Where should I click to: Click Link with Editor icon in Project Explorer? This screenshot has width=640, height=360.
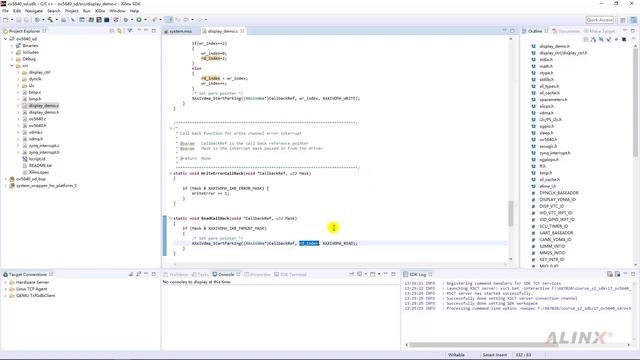tap(119, 31)
